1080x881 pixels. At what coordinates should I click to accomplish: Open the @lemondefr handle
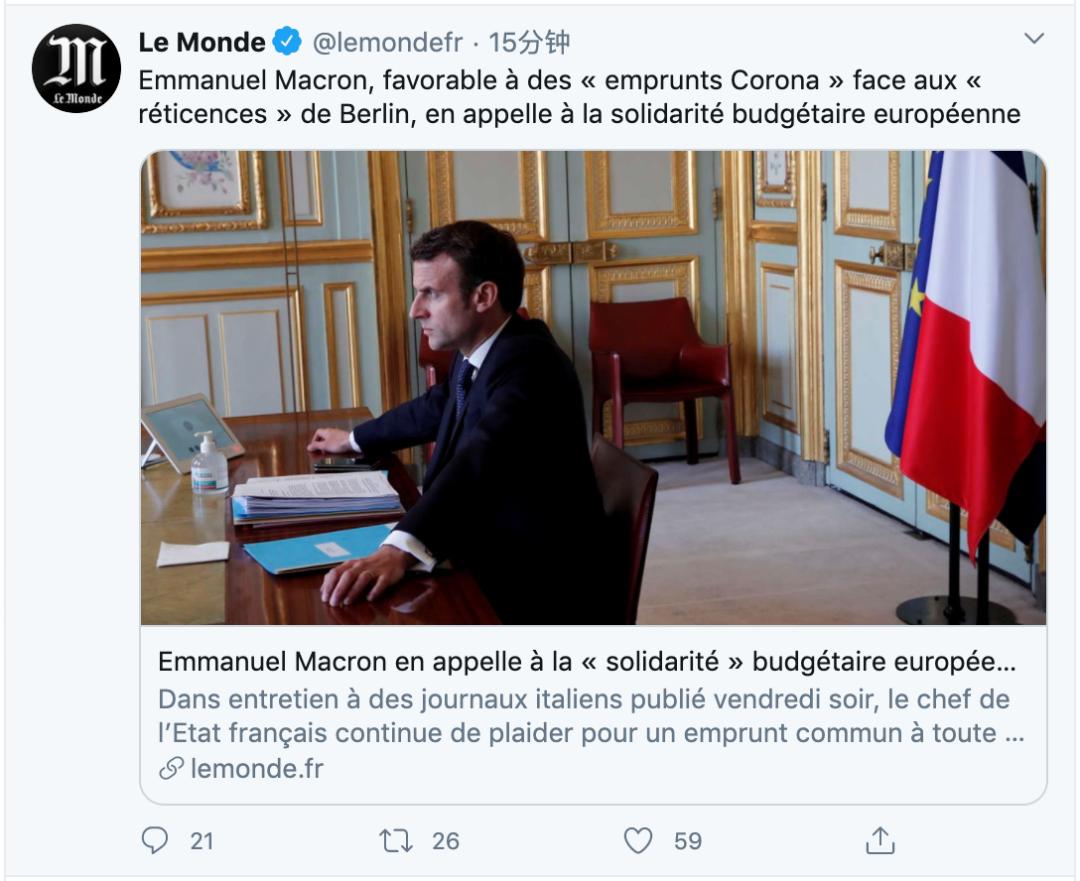(x=388, y=42)
